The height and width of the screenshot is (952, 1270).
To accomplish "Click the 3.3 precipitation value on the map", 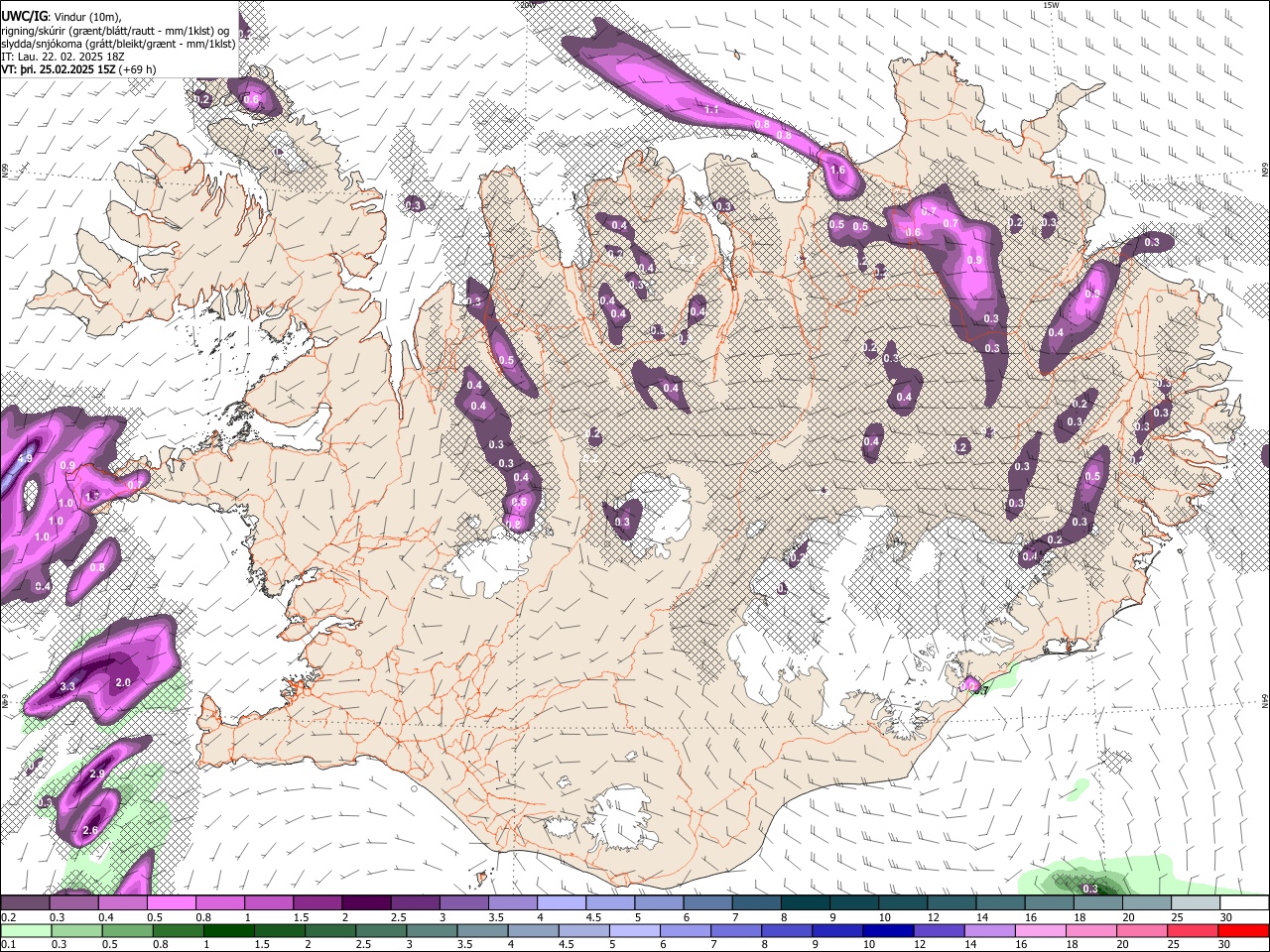I will [x=67, y=686].
